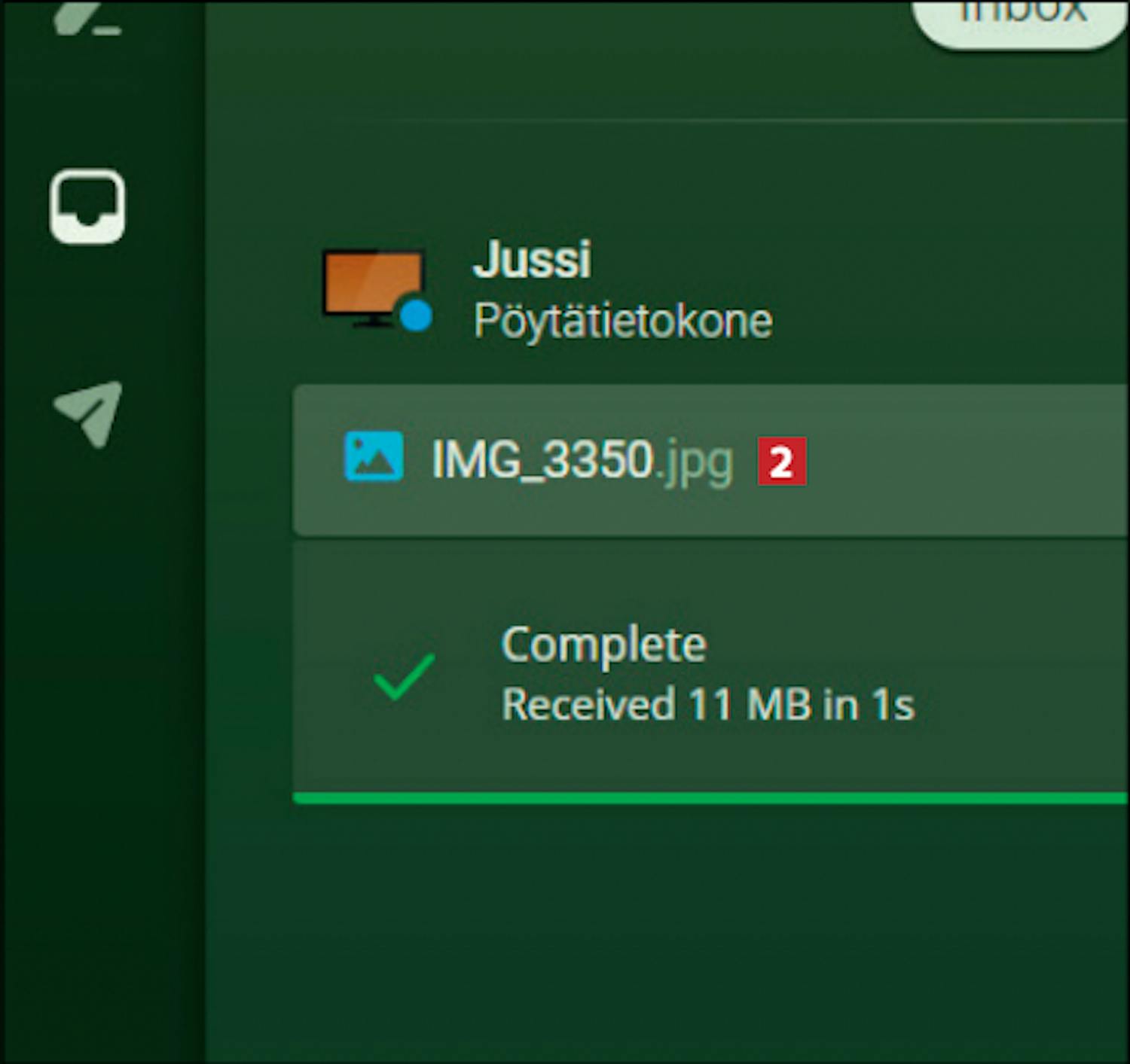Viewport: 1130px width, 1064px height.
Task: Click the partially visible edit icon at sidebar top
Action: [88, 18]
